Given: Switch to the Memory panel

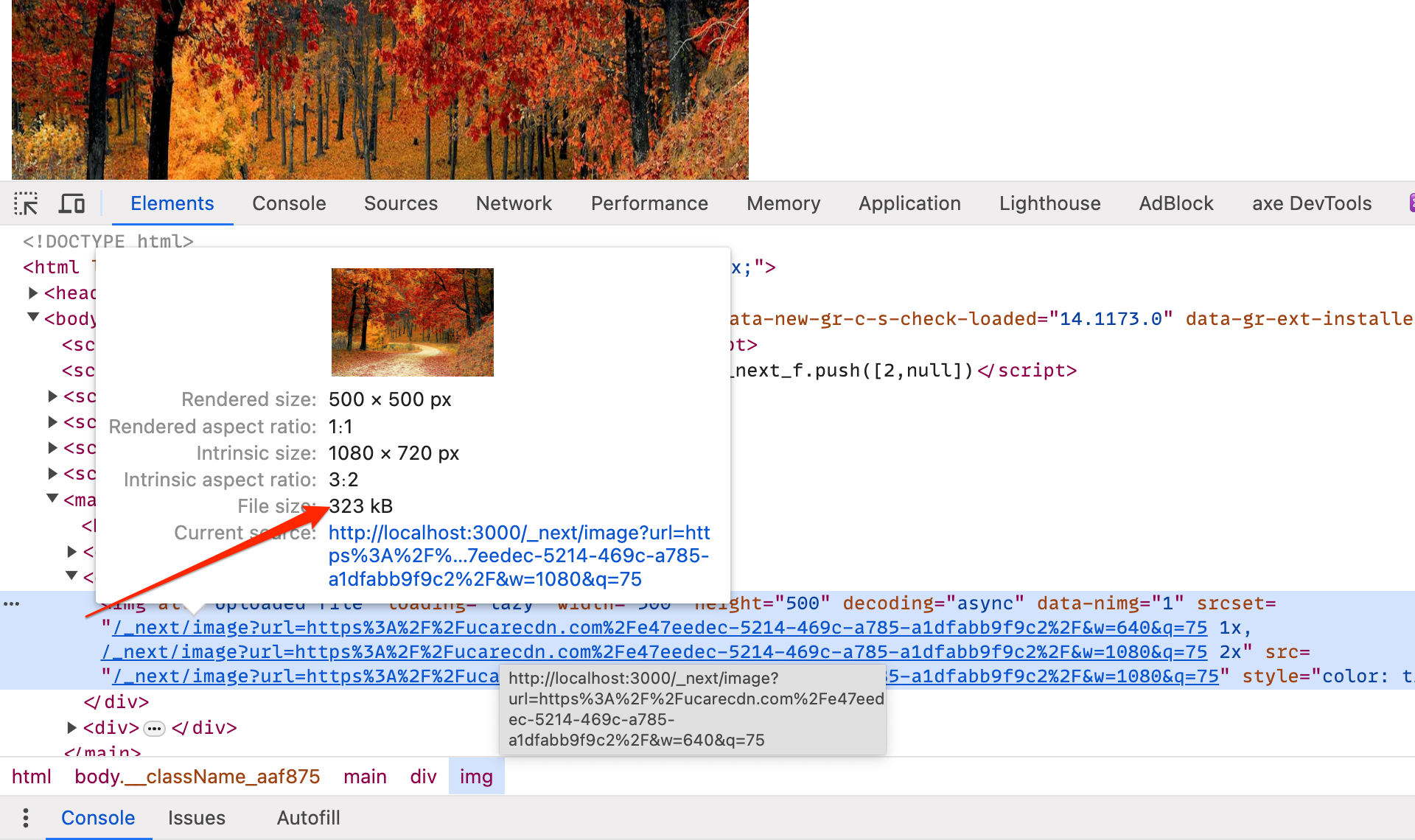Looking at the screenshot, I should pos(783,203).
